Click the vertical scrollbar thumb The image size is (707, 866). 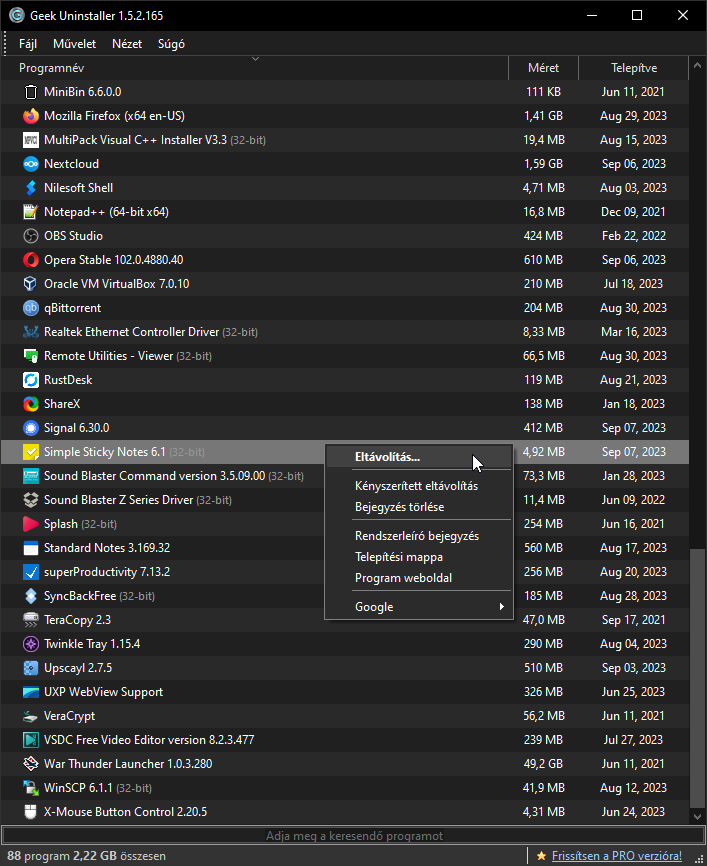[x=698, y=678]
